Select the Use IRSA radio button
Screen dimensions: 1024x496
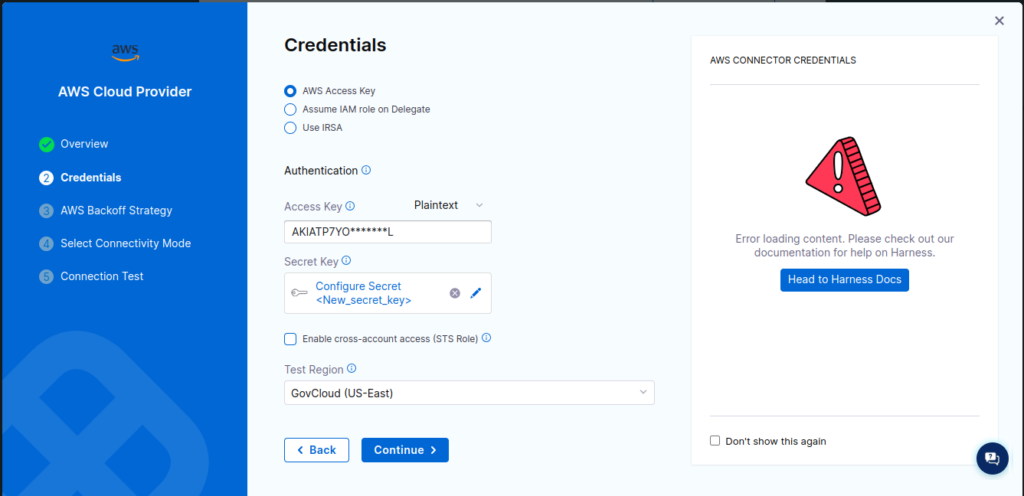pos(291,127)
